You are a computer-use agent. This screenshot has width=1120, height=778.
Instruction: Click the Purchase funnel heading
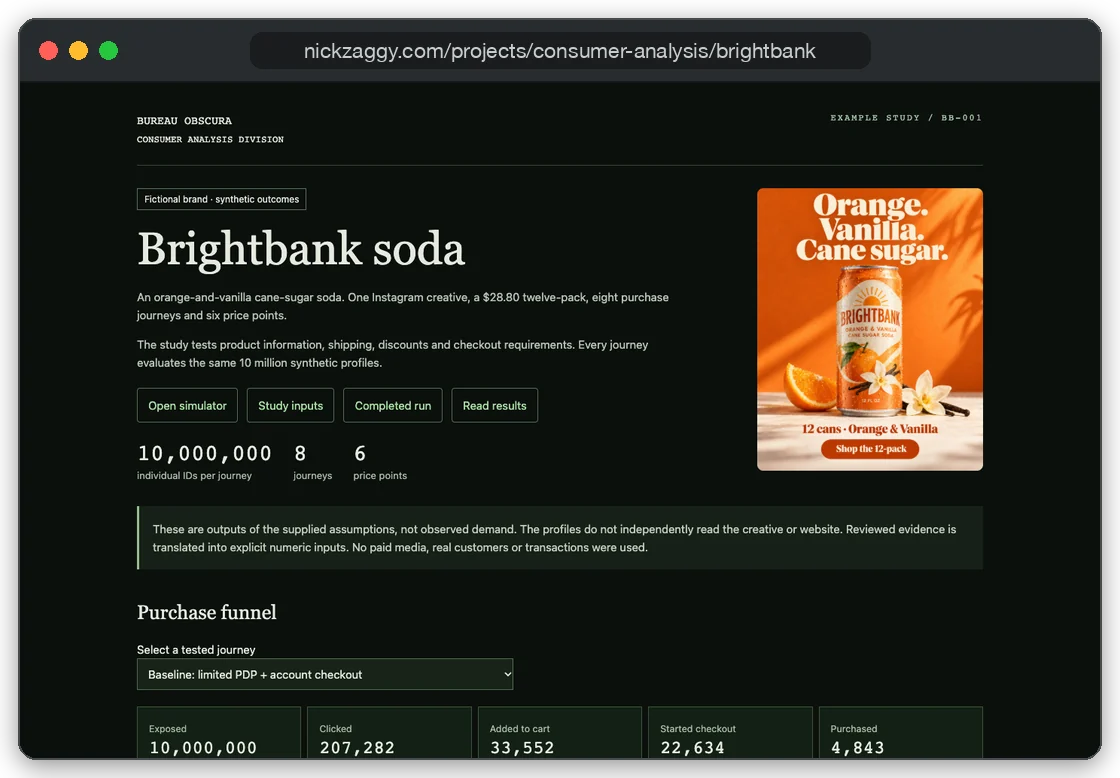(x=206, y=612)
